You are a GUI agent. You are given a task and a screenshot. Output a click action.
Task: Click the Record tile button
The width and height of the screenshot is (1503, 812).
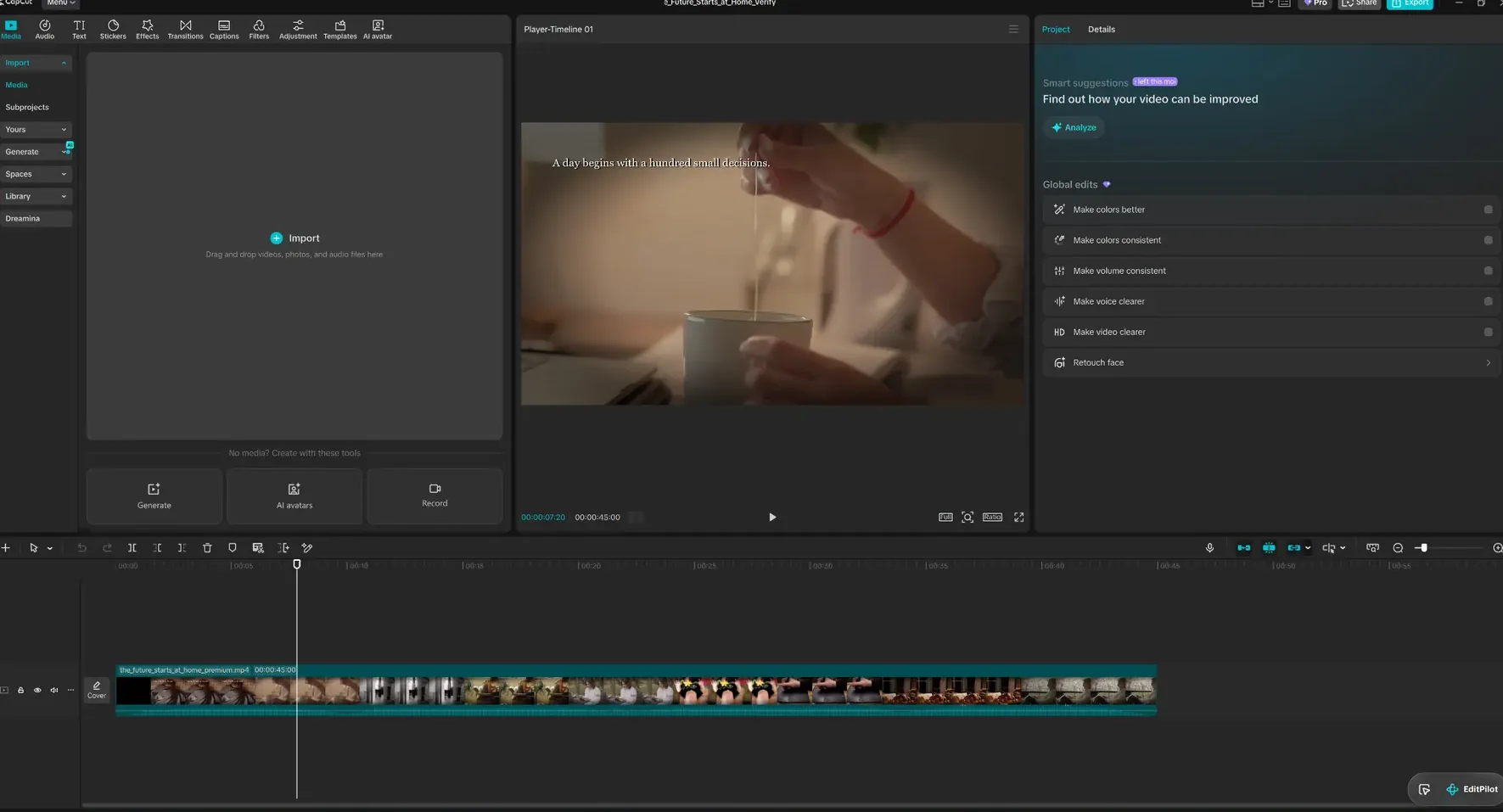pos(435,496)
